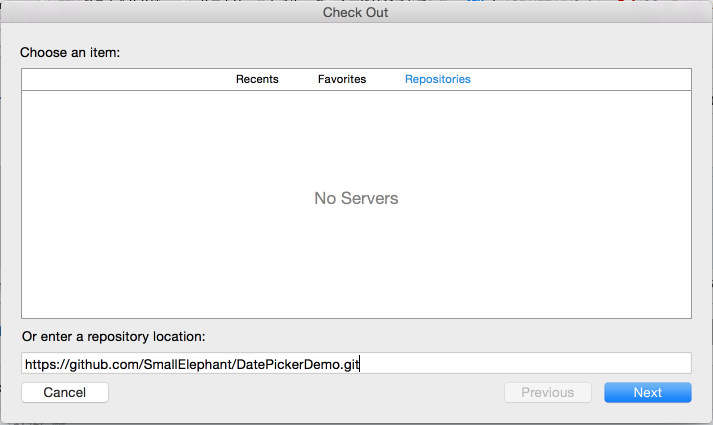Click the Next button
Image resolution: width=713 pixels, height=425 pixels.
click(647, 392)
